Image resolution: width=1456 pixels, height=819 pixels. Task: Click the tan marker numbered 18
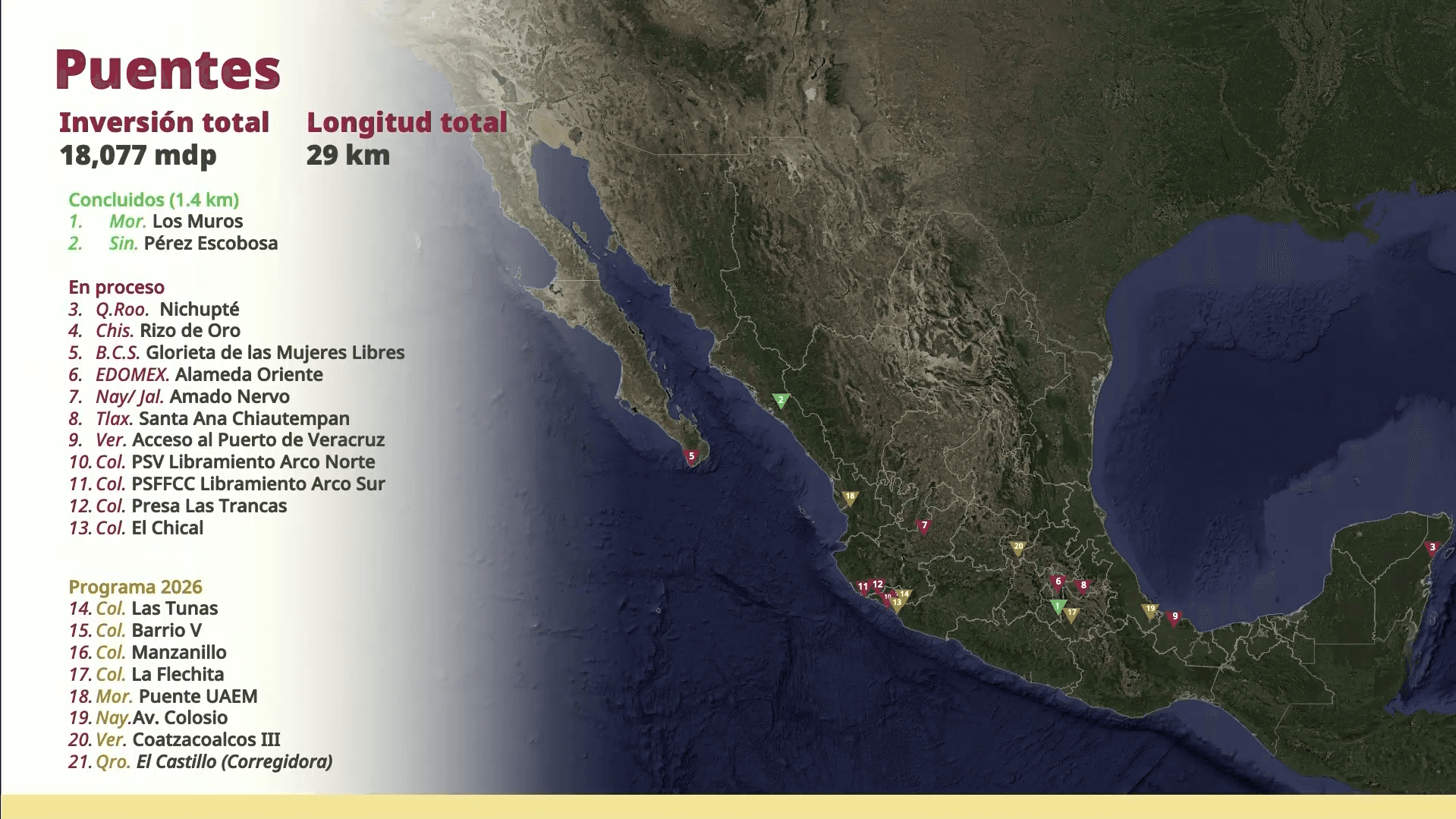click(850, 497)
